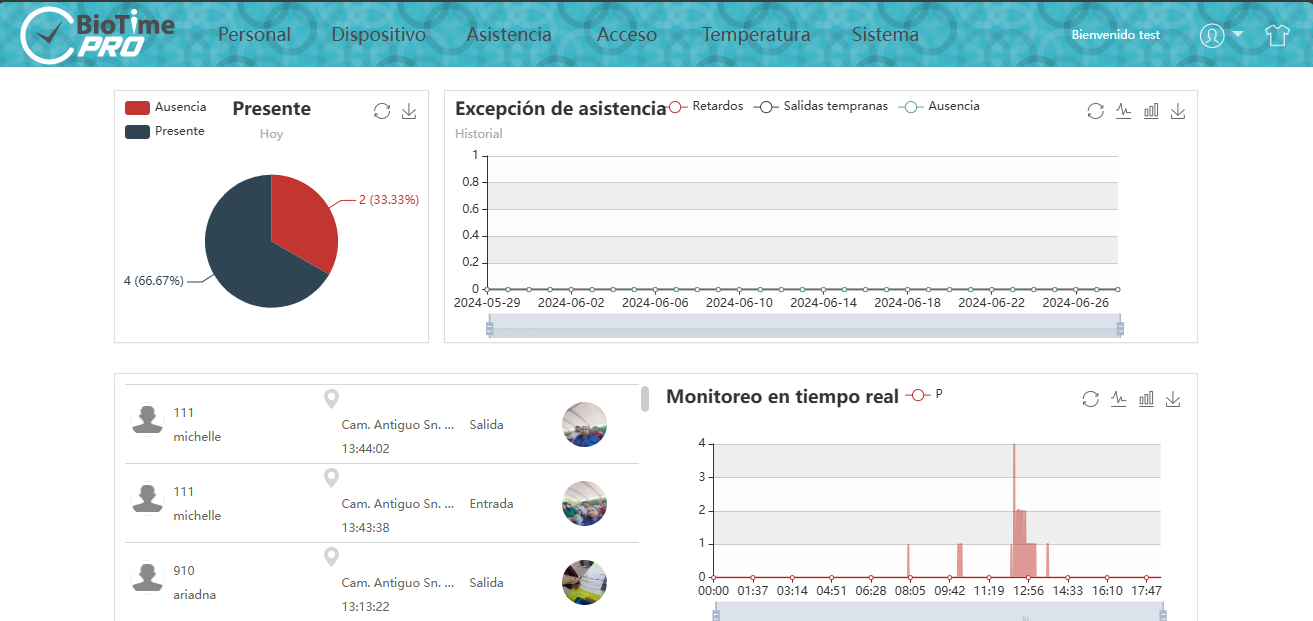Download the Excepción de asistencia chart

click(x=1178, y=111)
